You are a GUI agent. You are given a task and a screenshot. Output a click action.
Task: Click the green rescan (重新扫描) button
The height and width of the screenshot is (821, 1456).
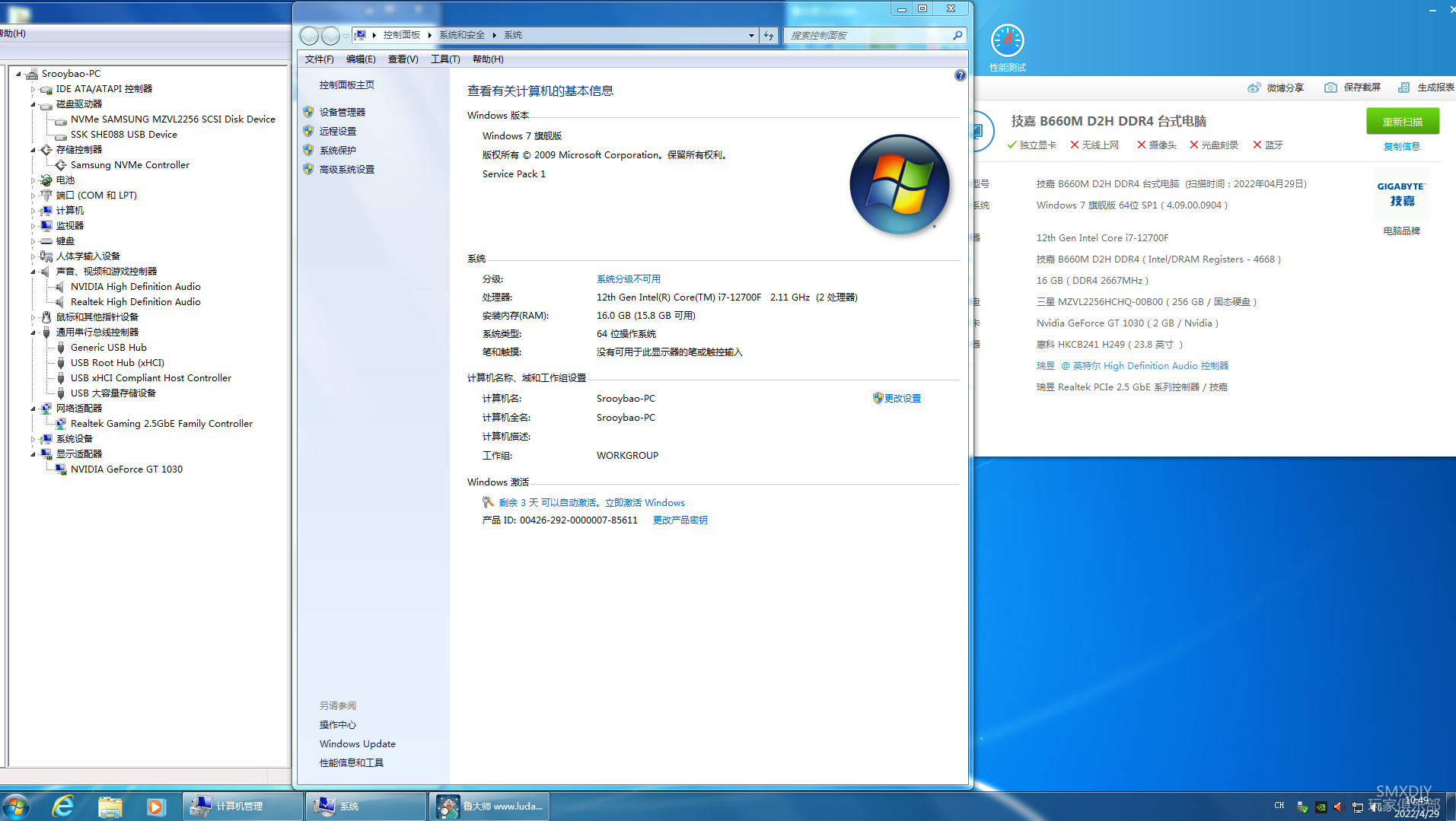(x=1403, y=122)
